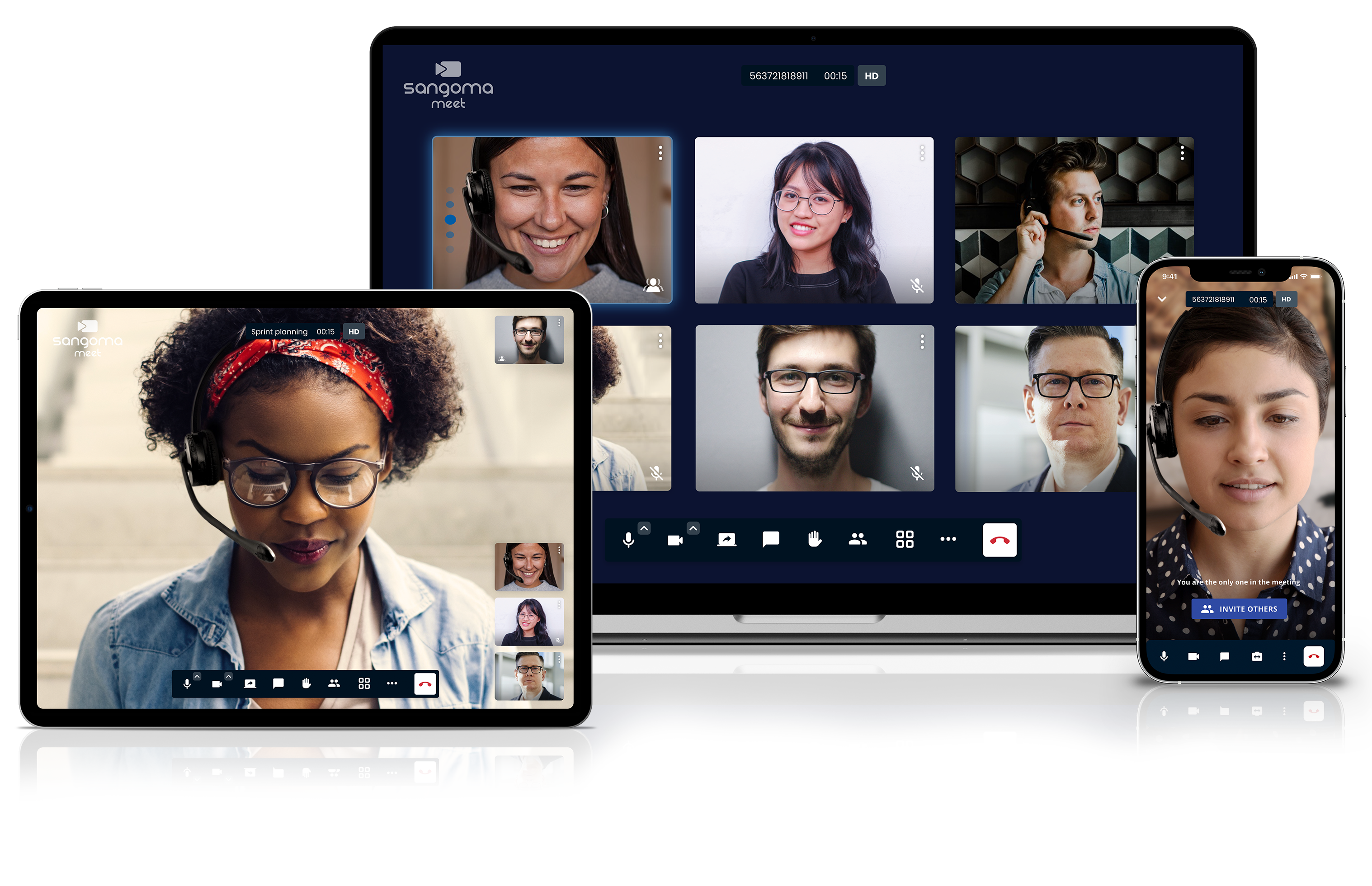This screenshot has width=1372, height=886.
Task: Flip camera icon on phone toolbar
Action: (1257, 656)
